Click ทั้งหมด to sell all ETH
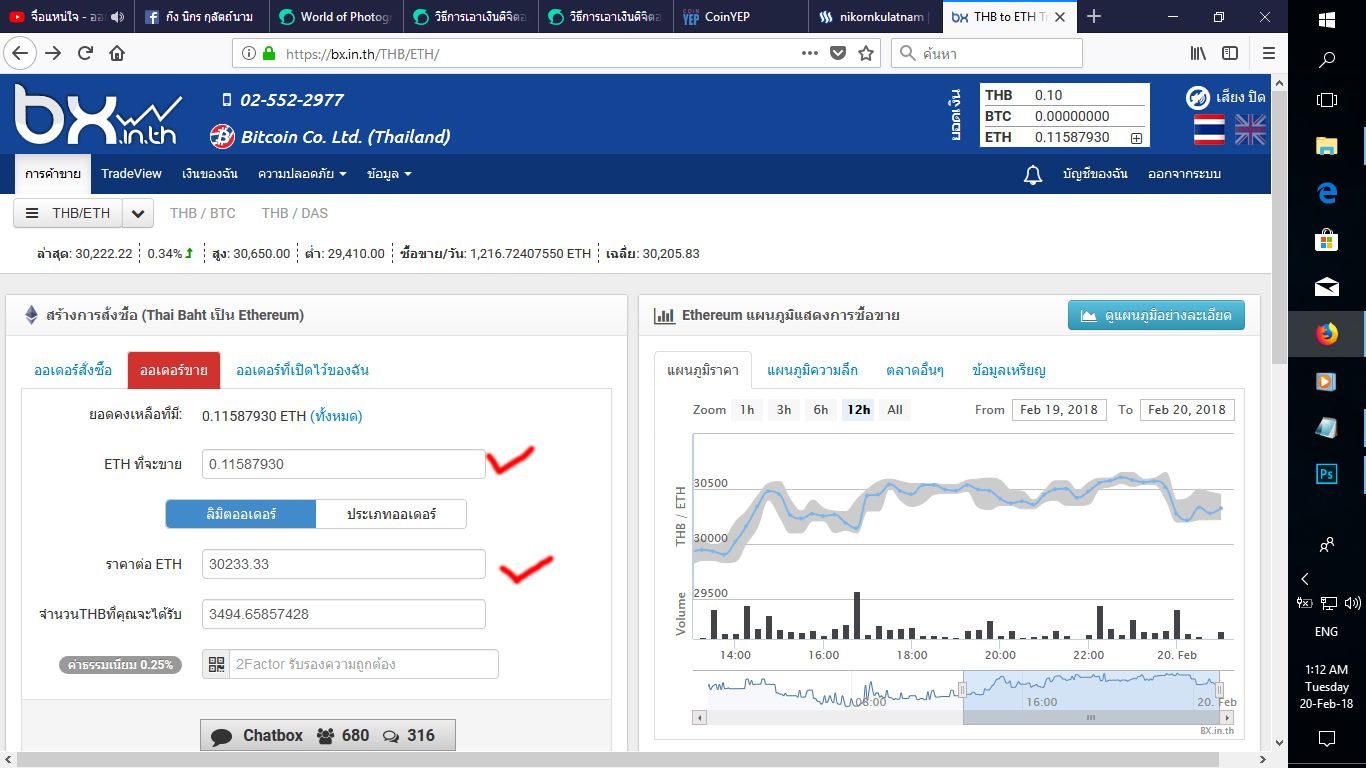 click(337, 416)
